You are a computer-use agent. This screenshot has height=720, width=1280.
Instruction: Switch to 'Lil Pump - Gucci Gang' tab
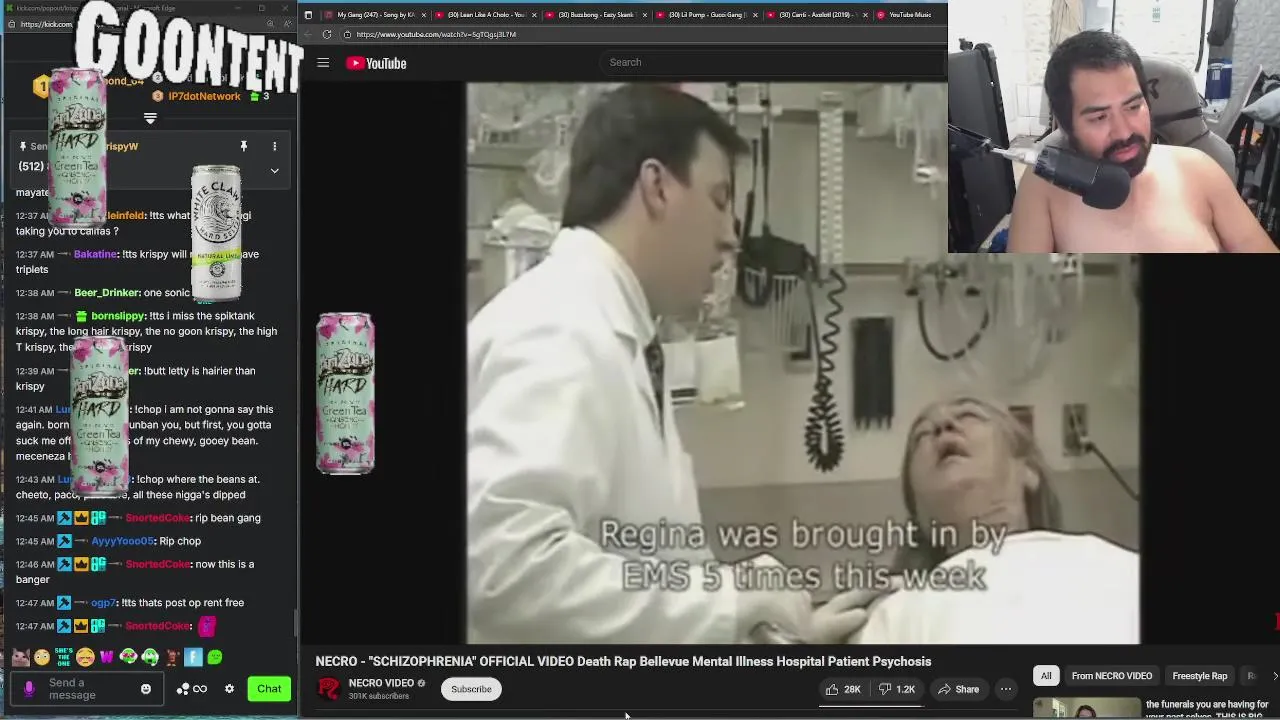(706, 15)
